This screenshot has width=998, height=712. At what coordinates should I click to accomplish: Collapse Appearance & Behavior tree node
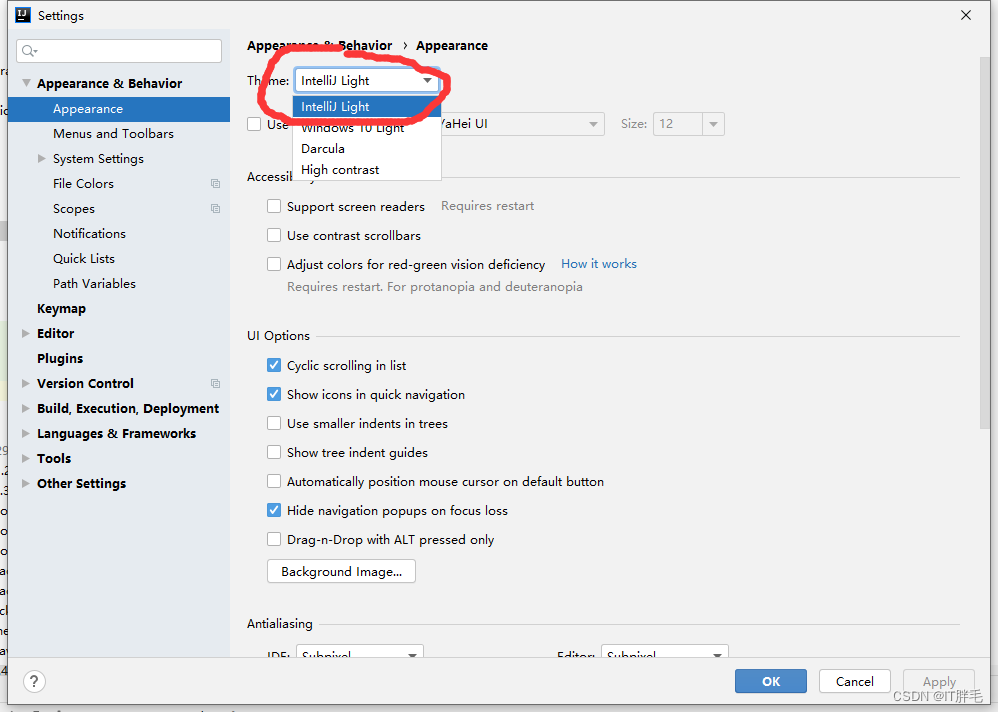pos(26,83)
